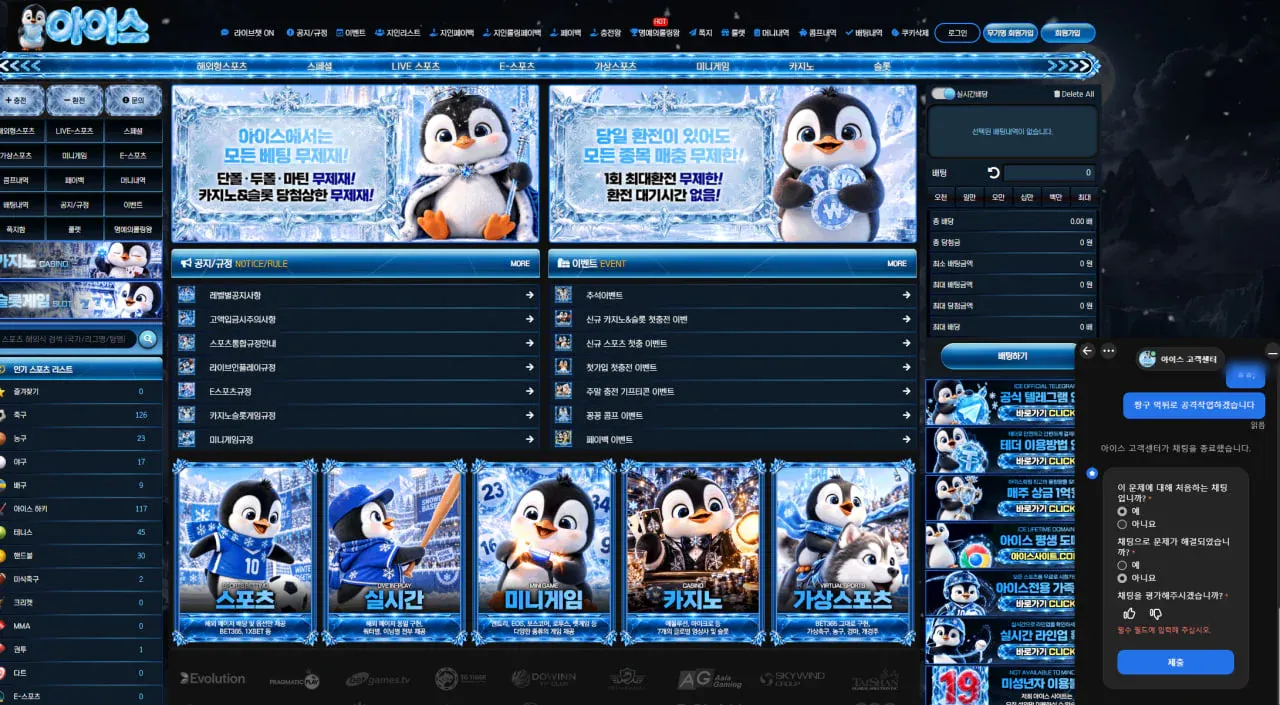
Task: Click the baseball icon for 야구
Action: [3, 462]
